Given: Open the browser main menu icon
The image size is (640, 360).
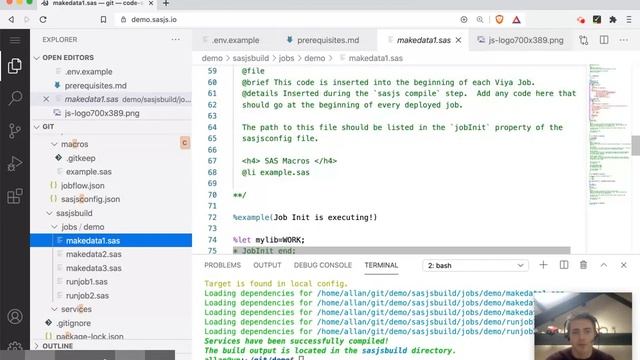Looking at the screenshot, I should click(x=629, y=20).
